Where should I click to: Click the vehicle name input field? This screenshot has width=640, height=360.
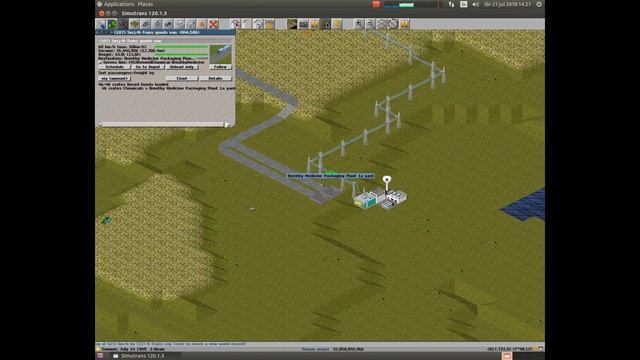tap(165, 41)
